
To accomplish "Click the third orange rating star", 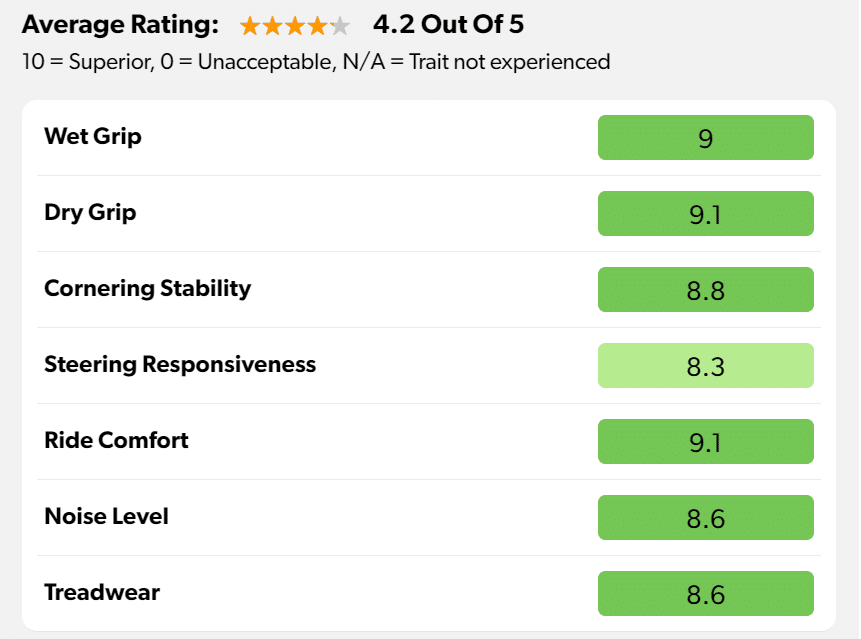I will (x=295, y=26).
